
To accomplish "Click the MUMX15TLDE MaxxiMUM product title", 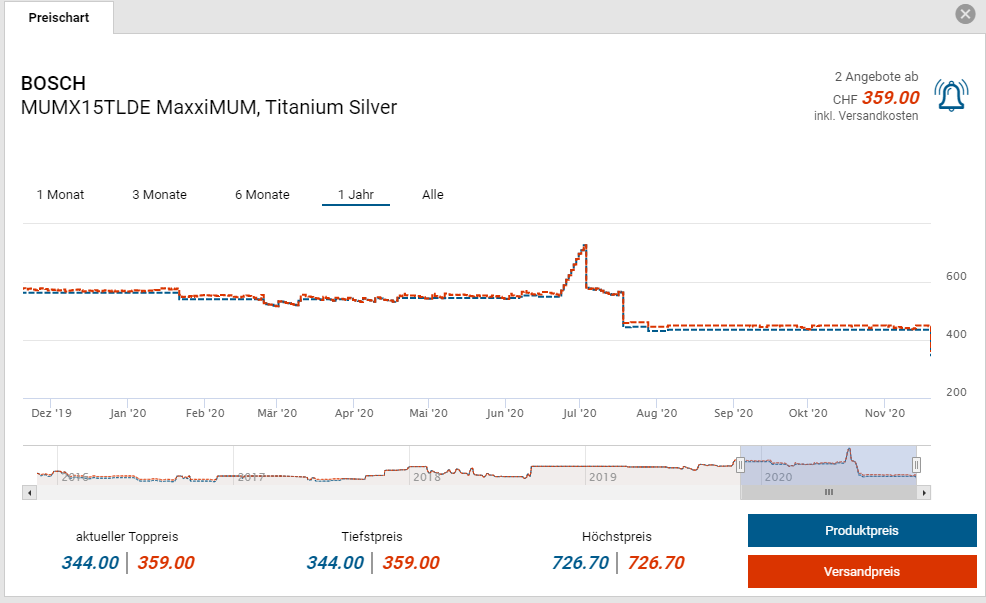I will [209, 107].
